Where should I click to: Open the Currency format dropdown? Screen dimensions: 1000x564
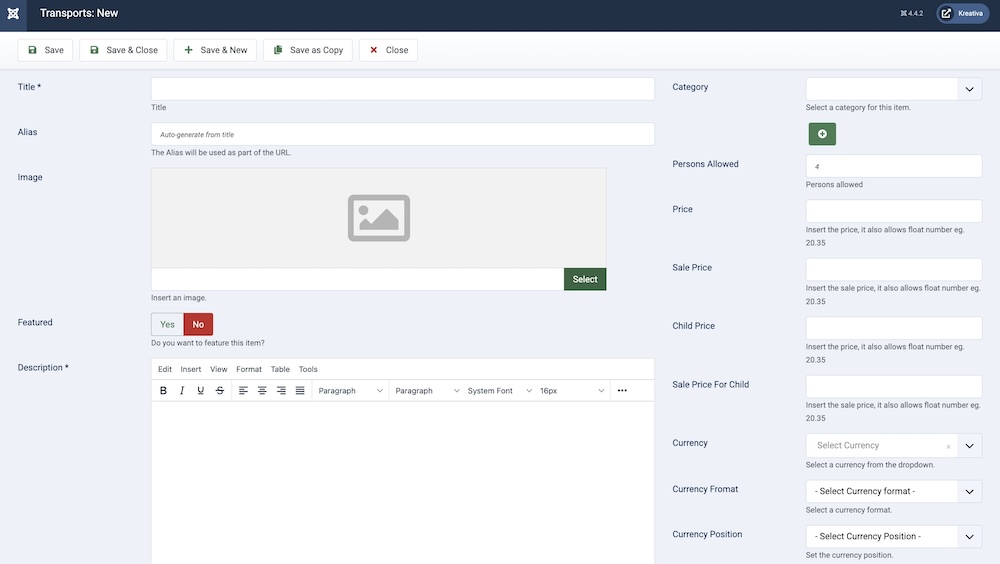click(893, 492)
